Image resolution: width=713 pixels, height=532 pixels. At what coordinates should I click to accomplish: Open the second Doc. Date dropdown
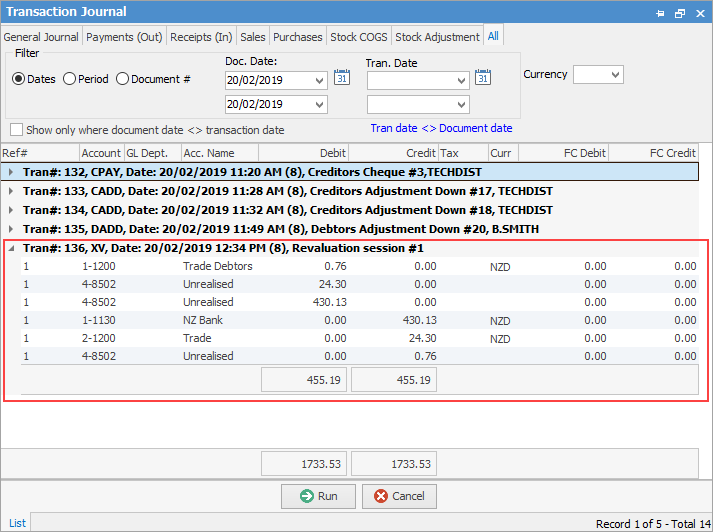(319, 104)
